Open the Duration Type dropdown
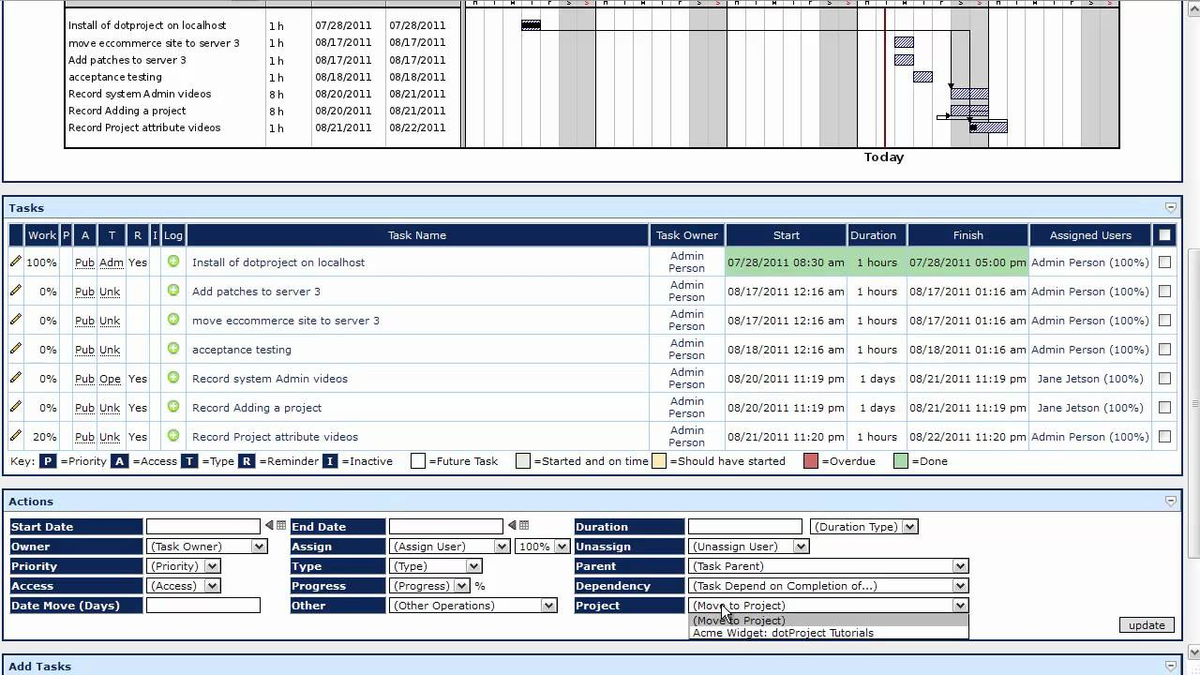 (x=864, y=526)
